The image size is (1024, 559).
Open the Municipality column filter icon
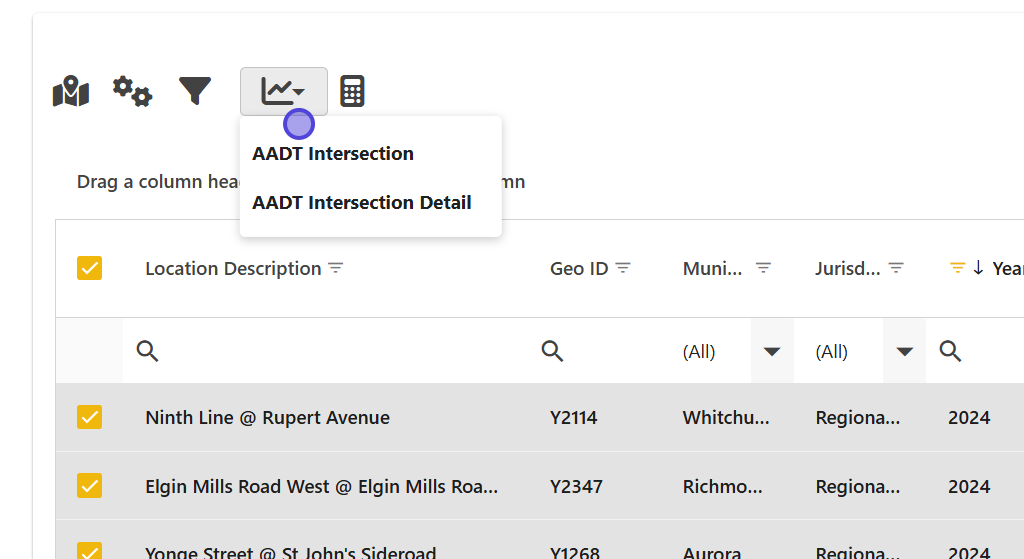click(763, 268)
